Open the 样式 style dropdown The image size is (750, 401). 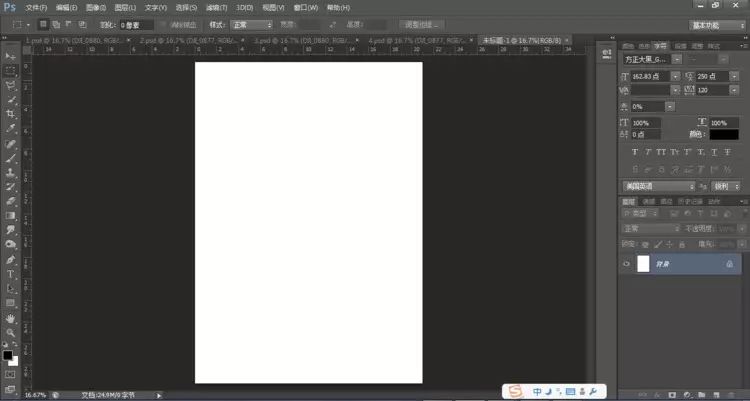(252, 24)
